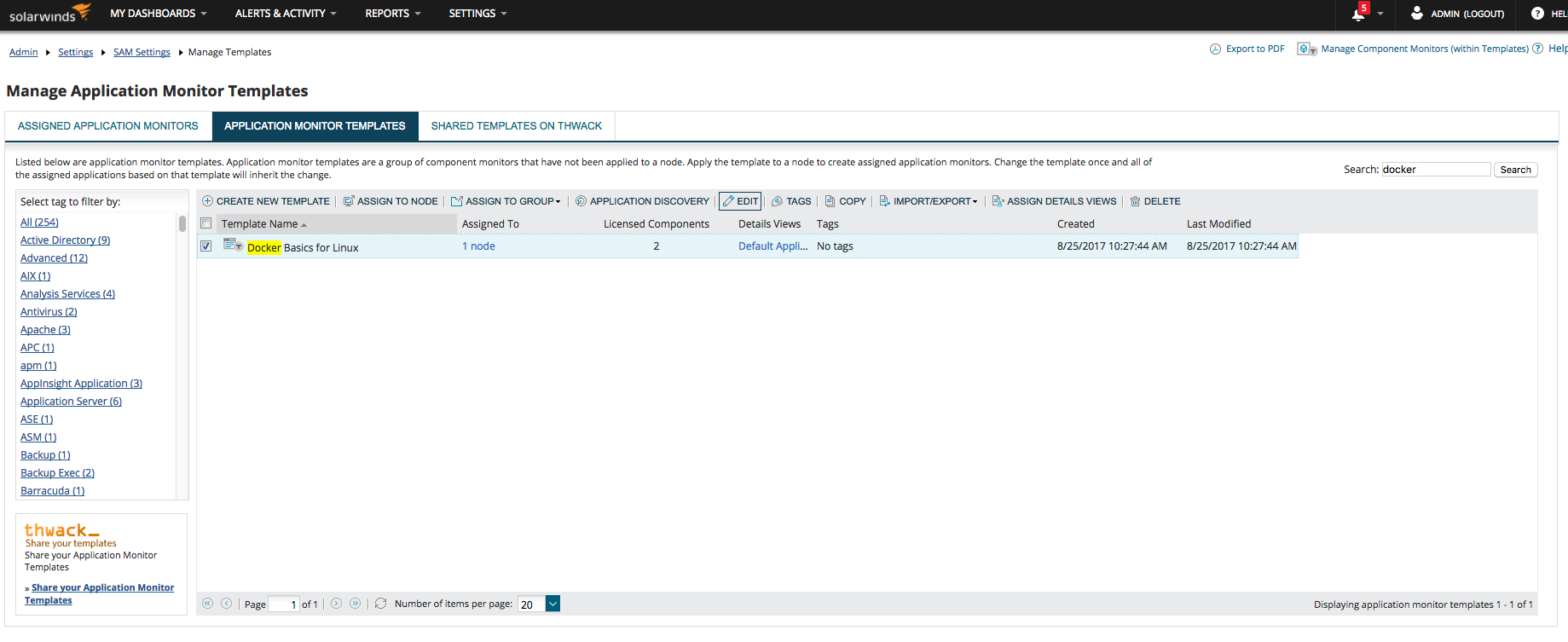
Task: Click the Settings breadcrumb link
Action: pos(76,52)
